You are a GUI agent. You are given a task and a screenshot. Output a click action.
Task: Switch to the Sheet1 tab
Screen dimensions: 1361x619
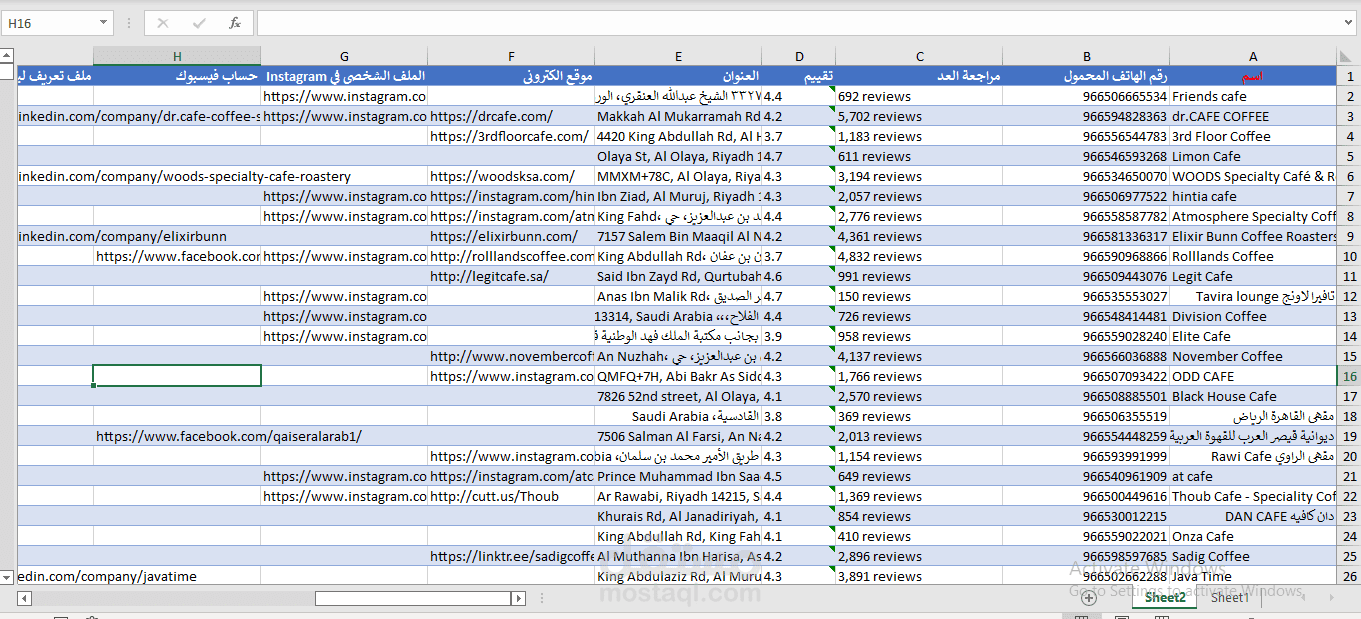coord(1230,598)
